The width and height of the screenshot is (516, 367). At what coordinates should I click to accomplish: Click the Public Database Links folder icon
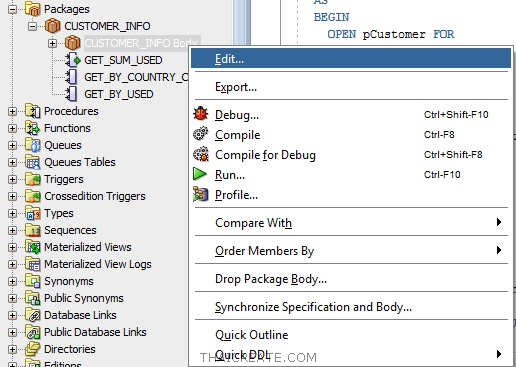(33, 332)
